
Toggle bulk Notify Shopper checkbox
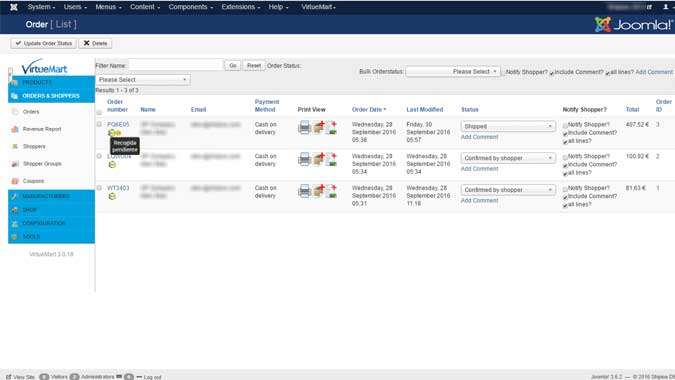503,73
